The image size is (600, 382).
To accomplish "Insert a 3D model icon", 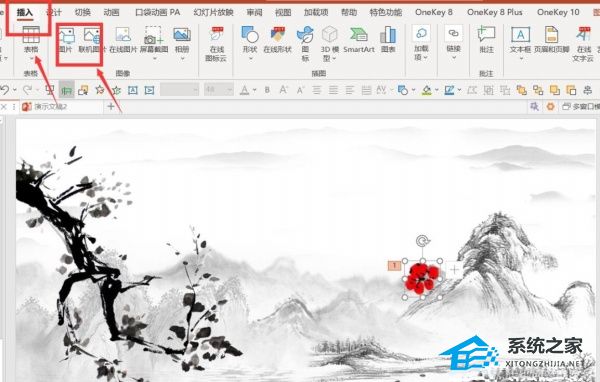I will 329,43.
